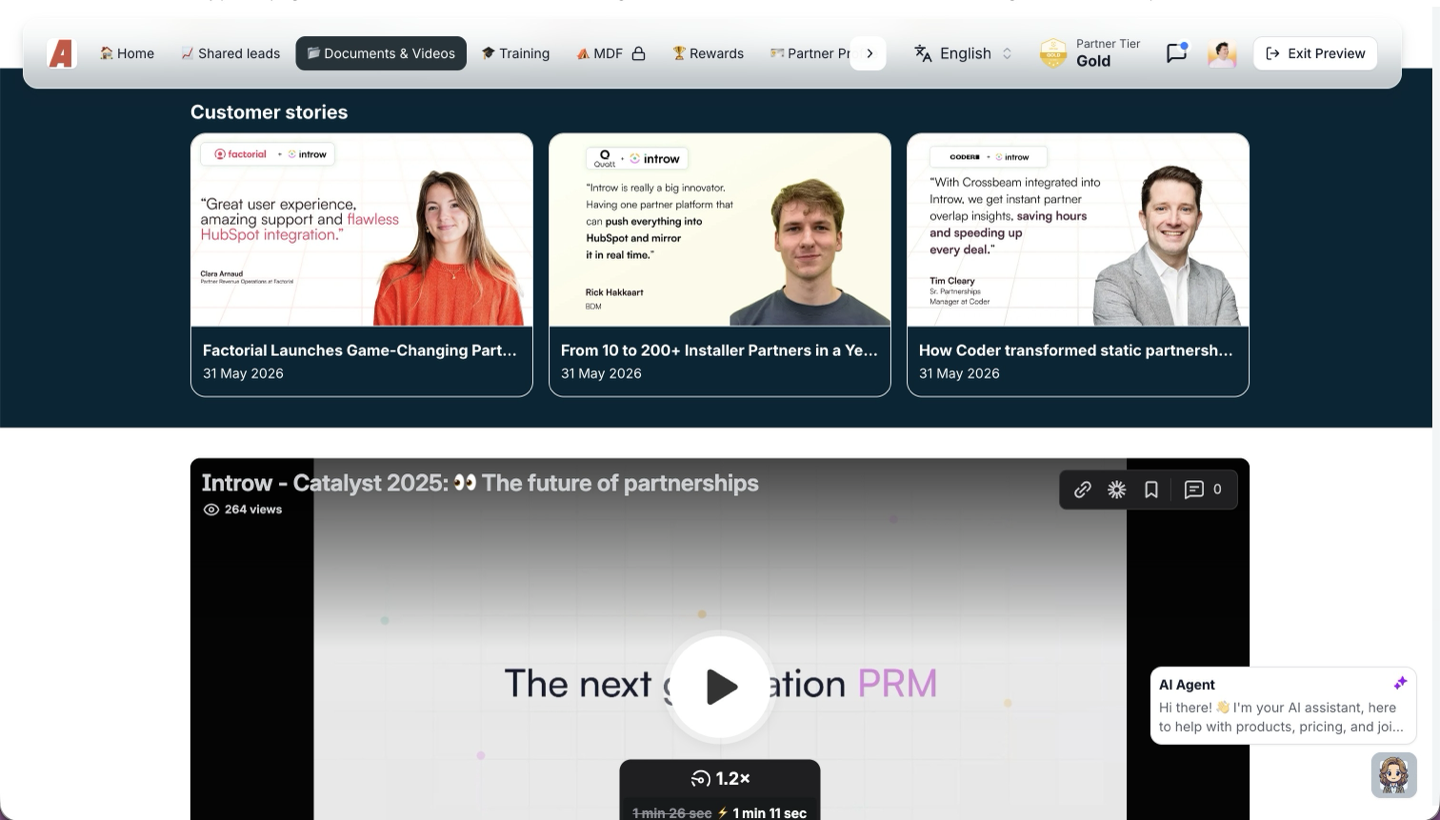Click the video title 'Introw - Catalyst 2025'

[480, 483]
